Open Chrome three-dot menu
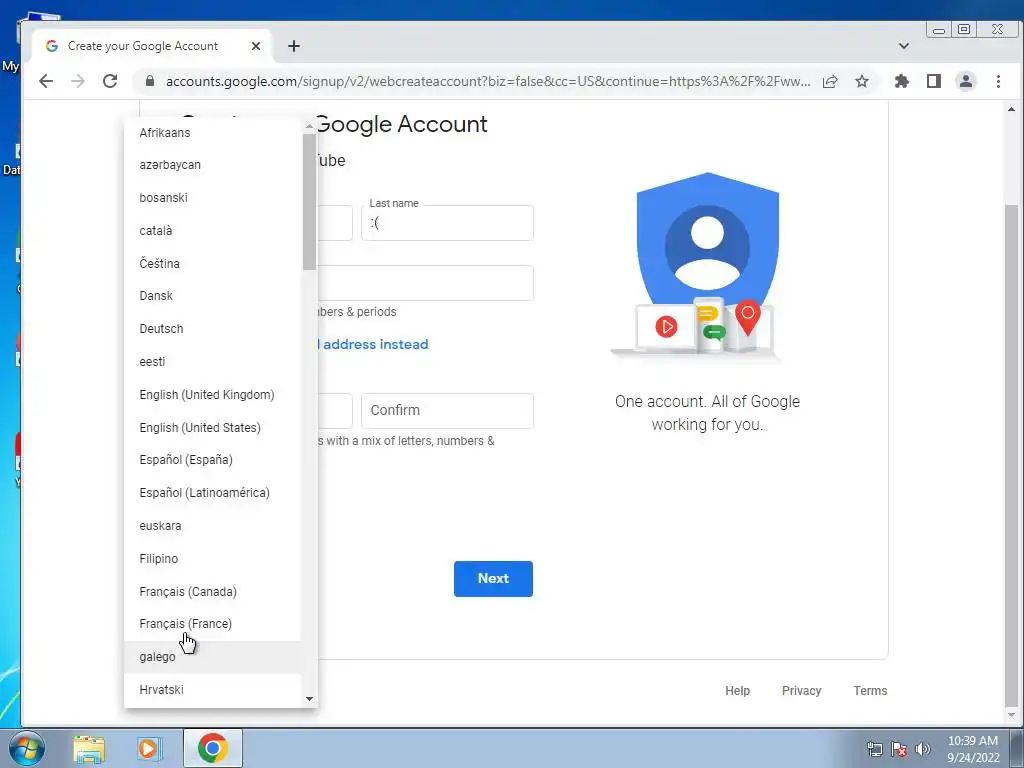1024x768 pixels. pyautogui.click(x=998, y=81)
